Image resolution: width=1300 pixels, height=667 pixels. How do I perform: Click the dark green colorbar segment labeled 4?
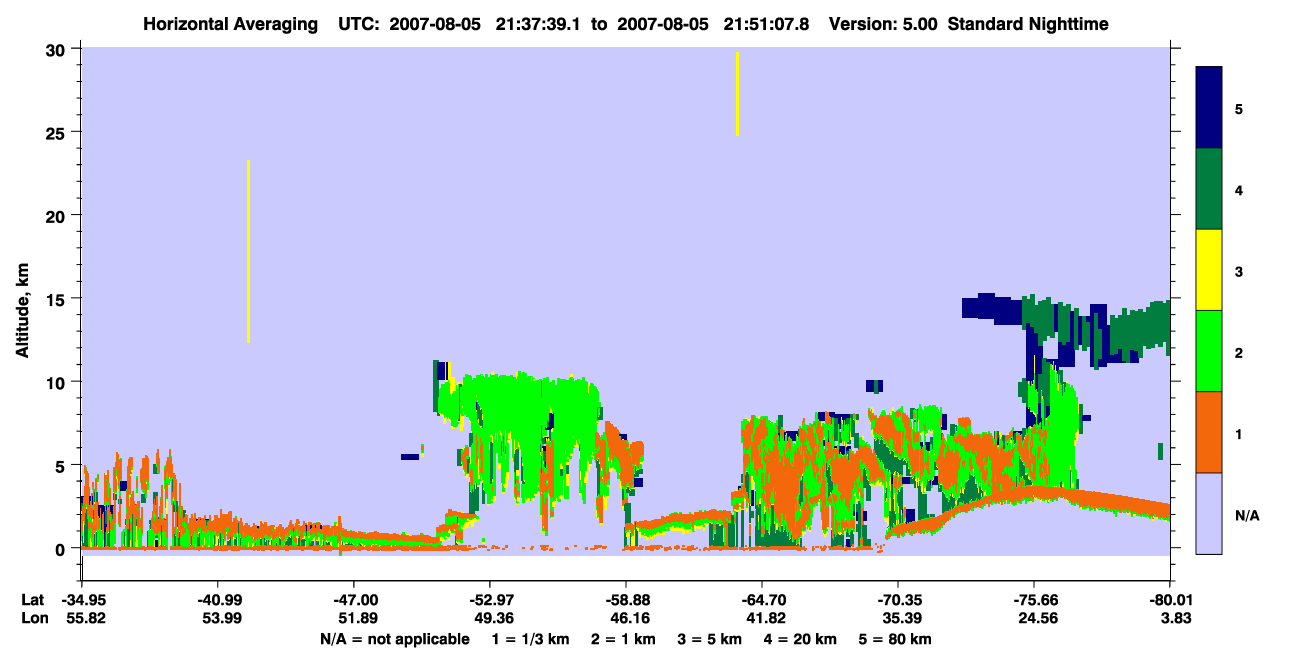tap(1209, 189)
